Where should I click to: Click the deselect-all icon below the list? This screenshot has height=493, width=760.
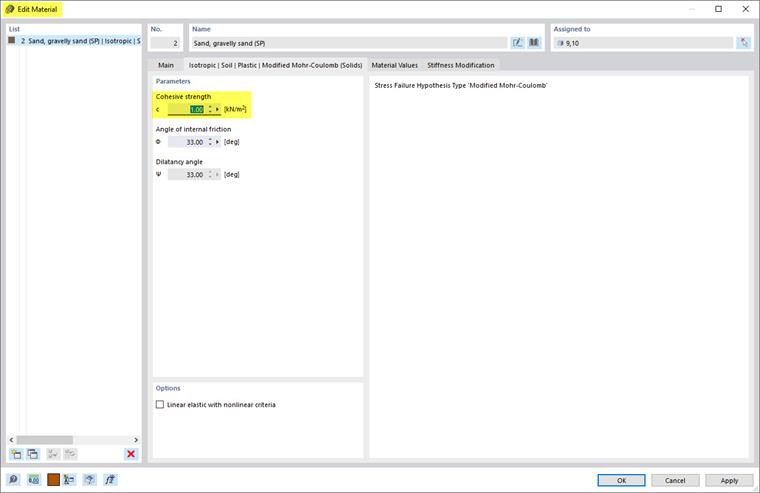click(70, 454)
